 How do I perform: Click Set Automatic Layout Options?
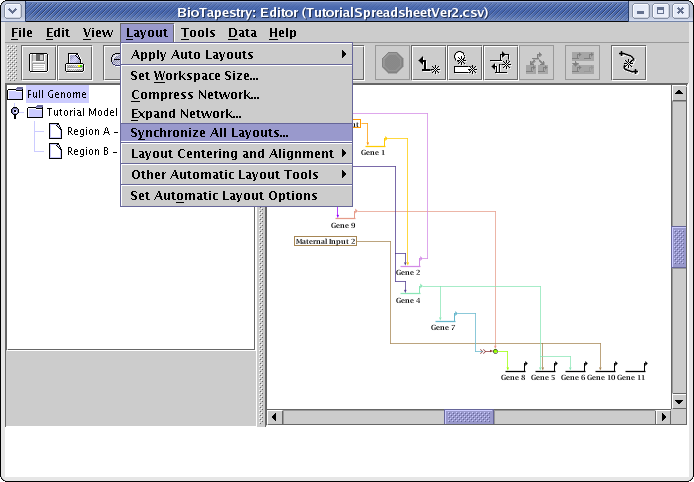point(223,195)
